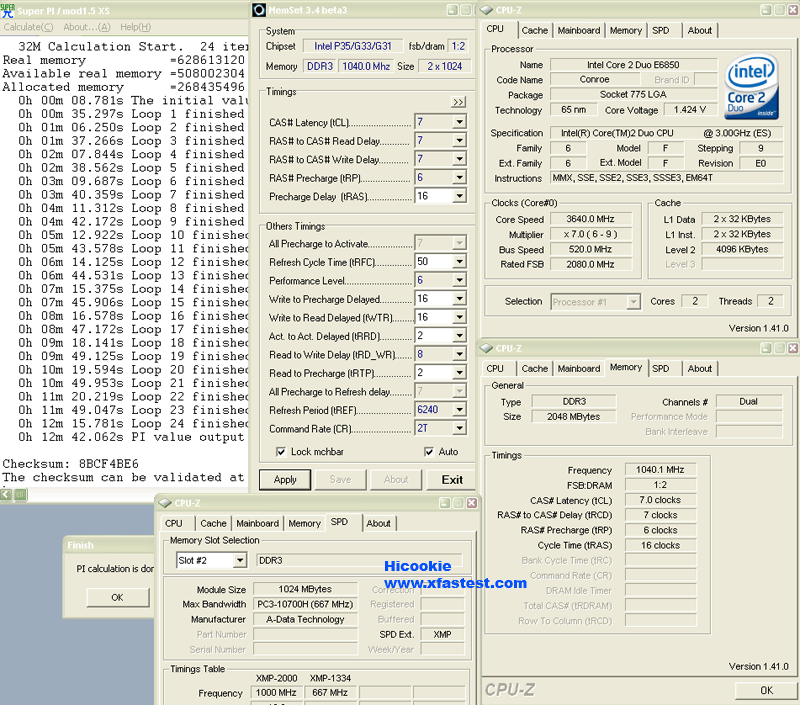Screen dimensions: 800x705
Task: Open the Memory Slot Selection dropdown
Action: click(x=240, y=561)
